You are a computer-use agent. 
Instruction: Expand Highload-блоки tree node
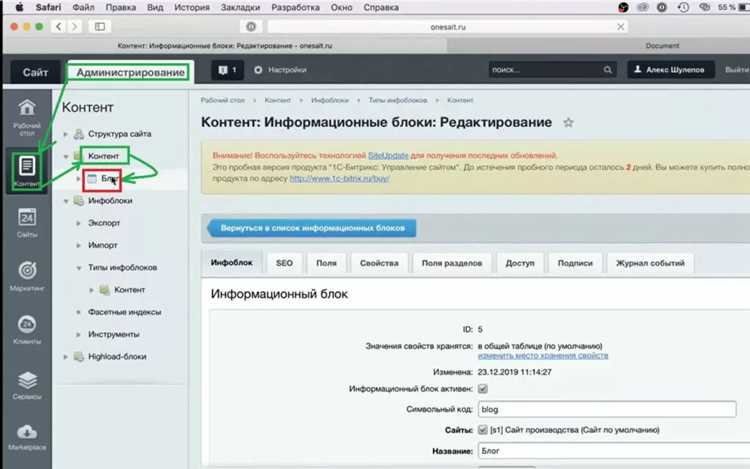pos(66,357)
